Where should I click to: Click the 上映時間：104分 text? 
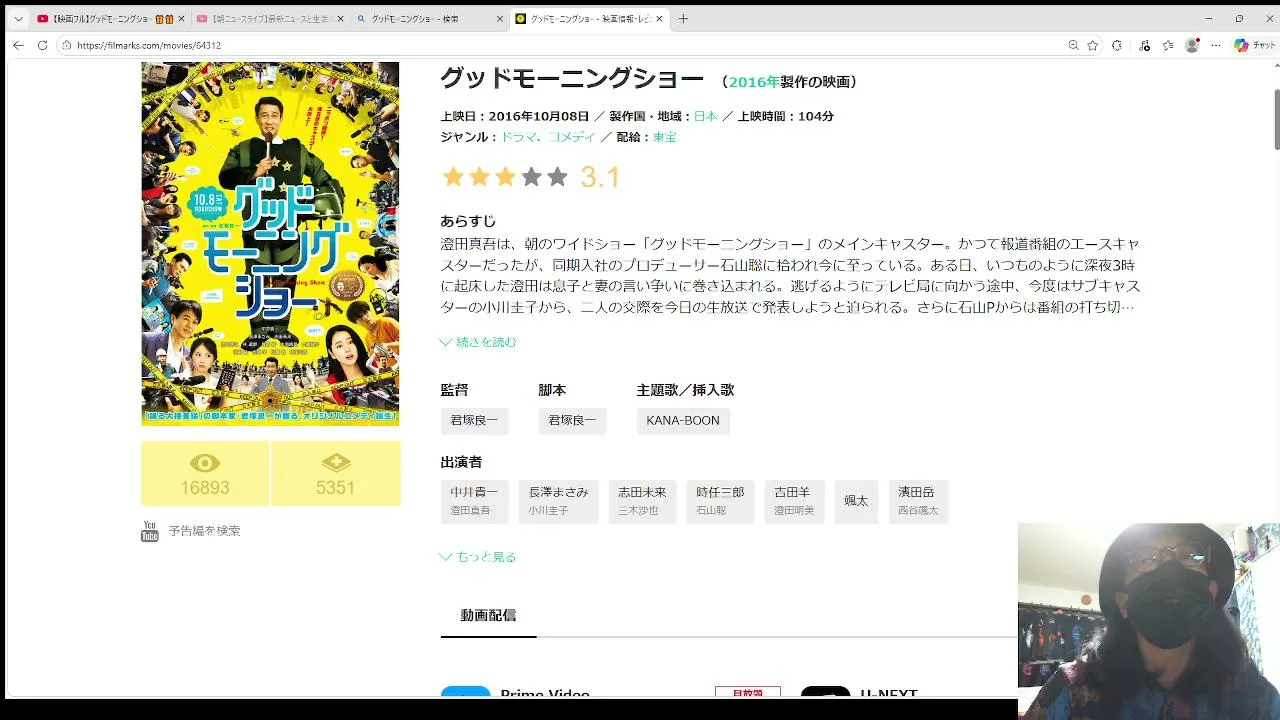pos(785,116)
